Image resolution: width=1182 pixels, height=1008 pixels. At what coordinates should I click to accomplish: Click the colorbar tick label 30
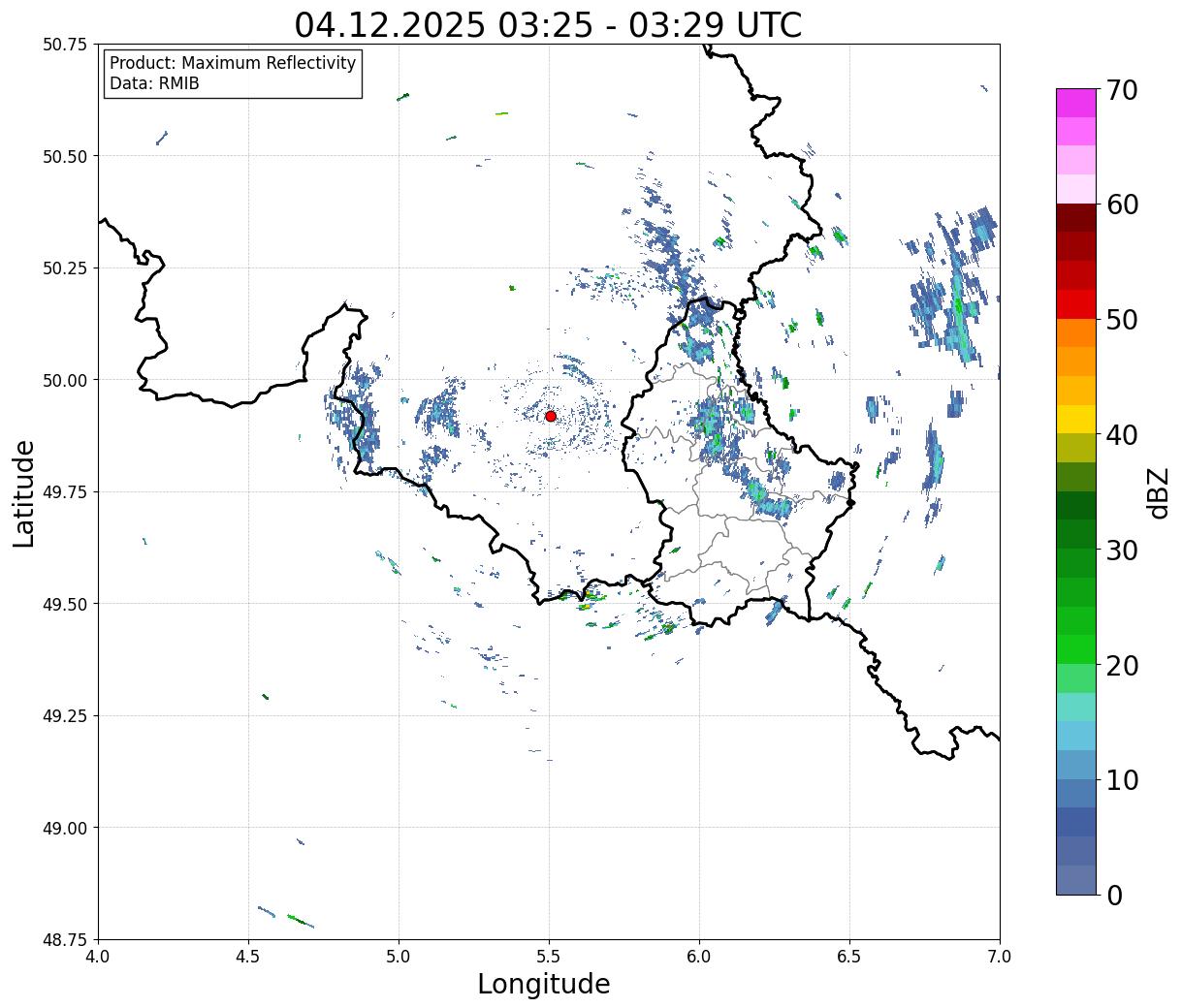(x=1122, y=550)
